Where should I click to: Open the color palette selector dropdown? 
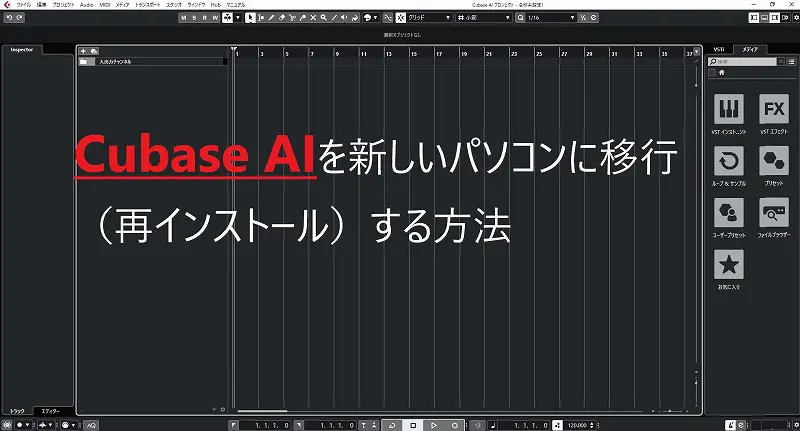click(x=371, y=17)
